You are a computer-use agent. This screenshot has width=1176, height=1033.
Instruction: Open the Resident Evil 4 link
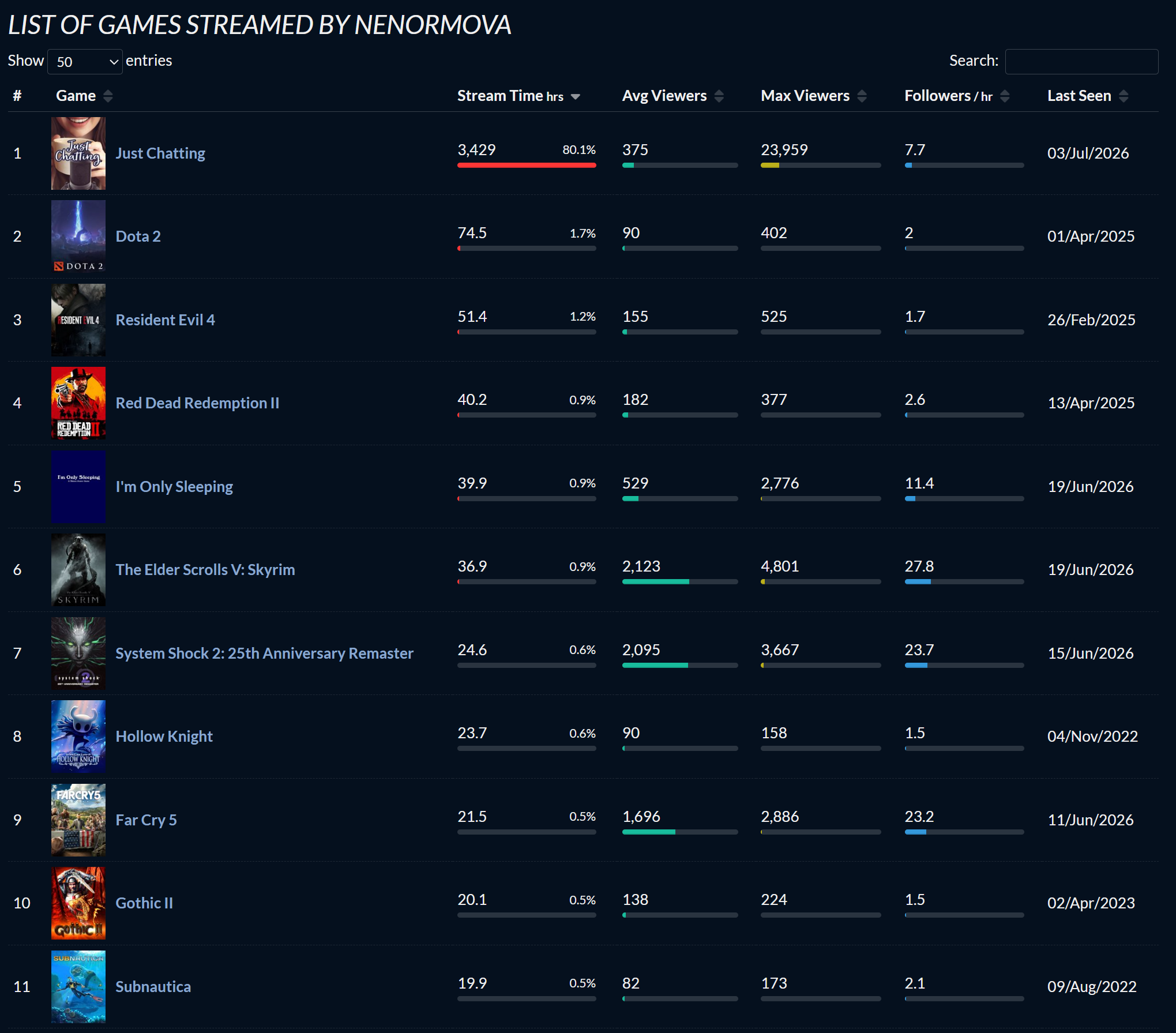point(166,320)
